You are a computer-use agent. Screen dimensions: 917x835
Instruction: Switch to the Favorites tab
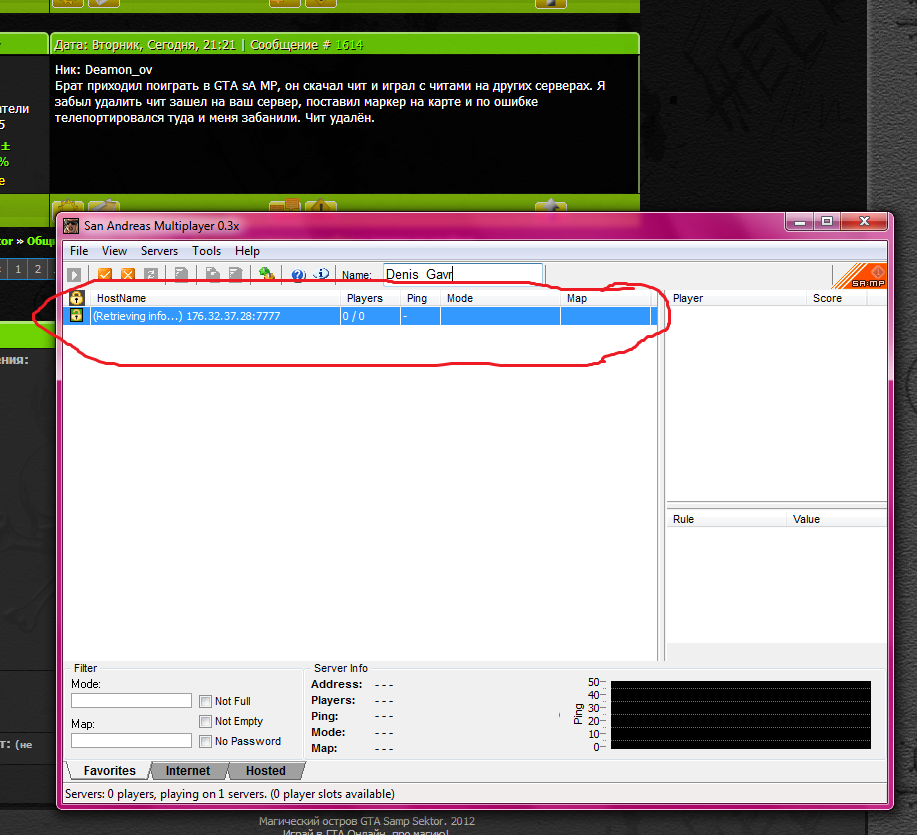[109, 771]
